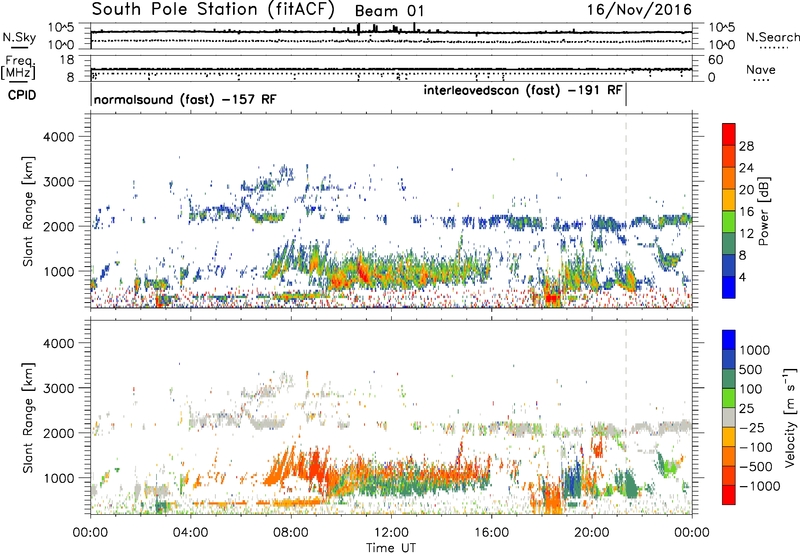Click the '08:00' time tick label

[x=291, y=533]
